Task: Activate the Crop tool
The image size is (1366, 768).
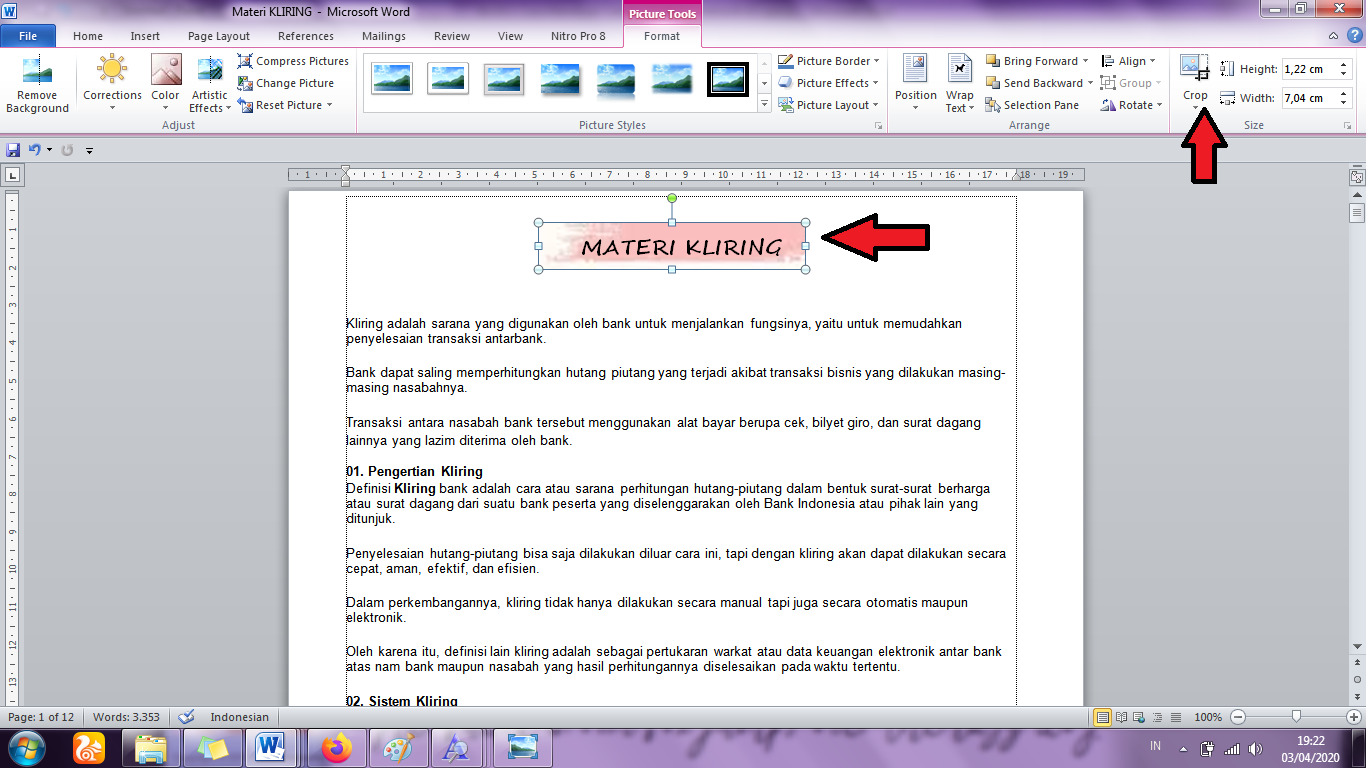Action: pos(1195,75)
